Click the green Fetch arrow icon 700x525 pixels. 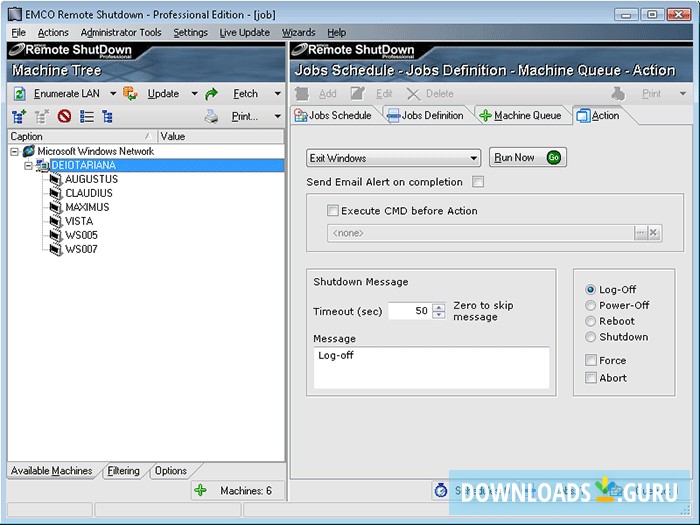212,94
